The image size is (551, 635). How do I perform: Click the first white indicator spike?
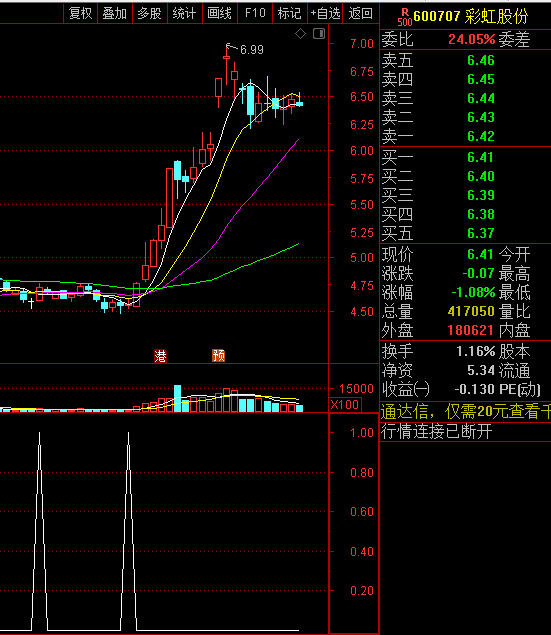(x=39, y=531)
